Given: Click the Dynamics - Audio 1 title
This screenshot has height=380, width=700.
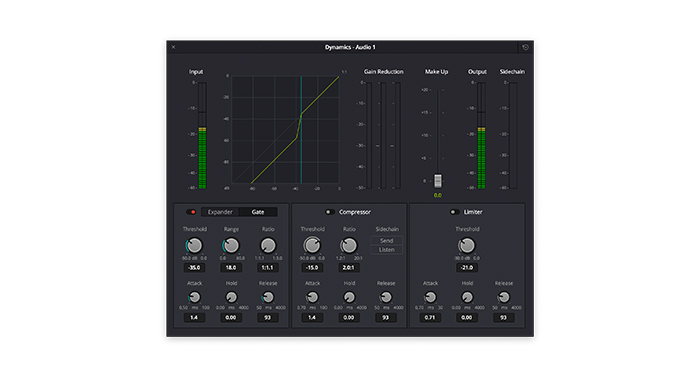Looking at the screenshot, I should coord(350,47).
